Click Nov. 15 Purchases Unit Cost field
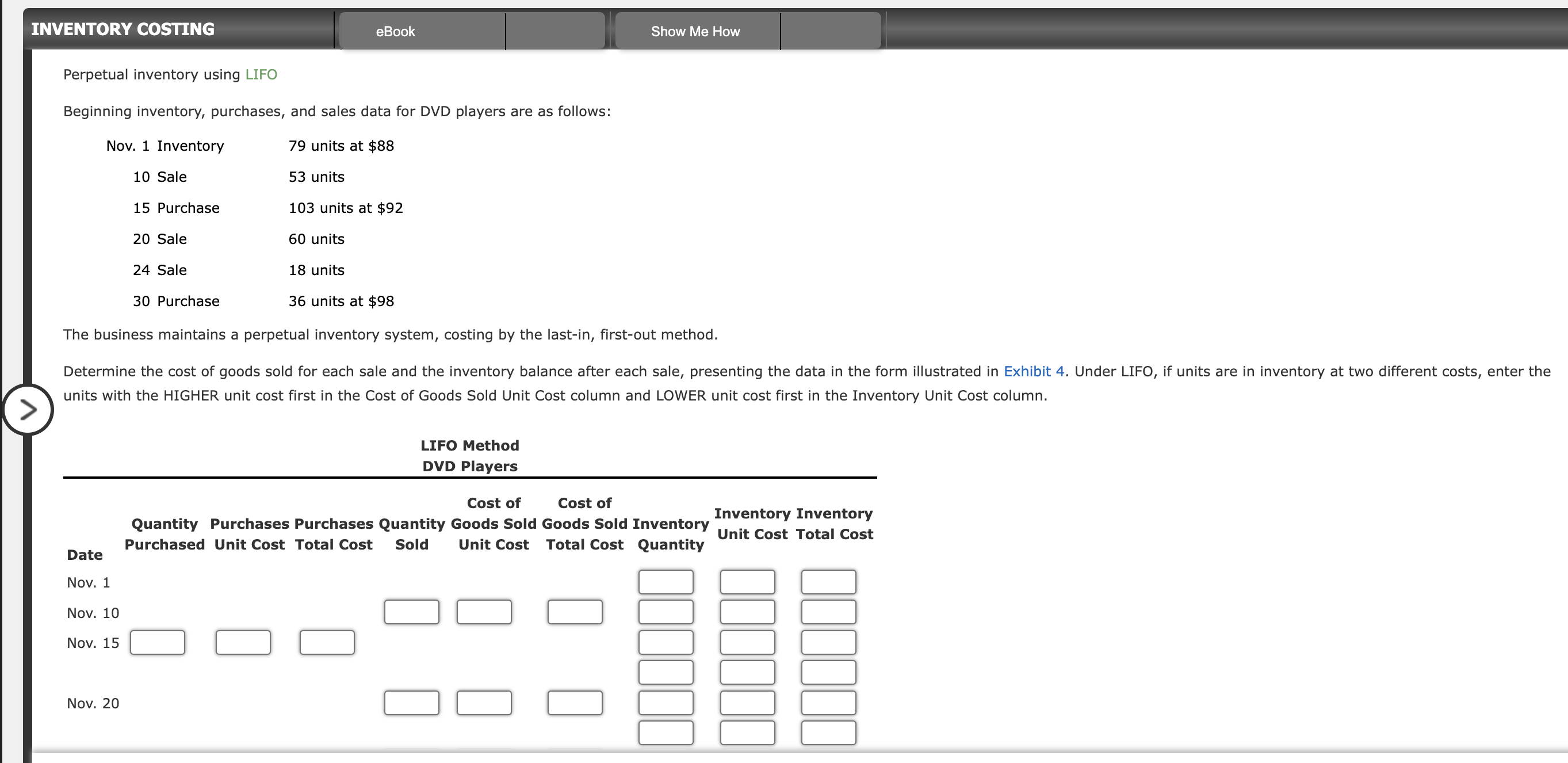This screenshot has height=763, width=1568. pyautogui.click(x=243, y=642)
